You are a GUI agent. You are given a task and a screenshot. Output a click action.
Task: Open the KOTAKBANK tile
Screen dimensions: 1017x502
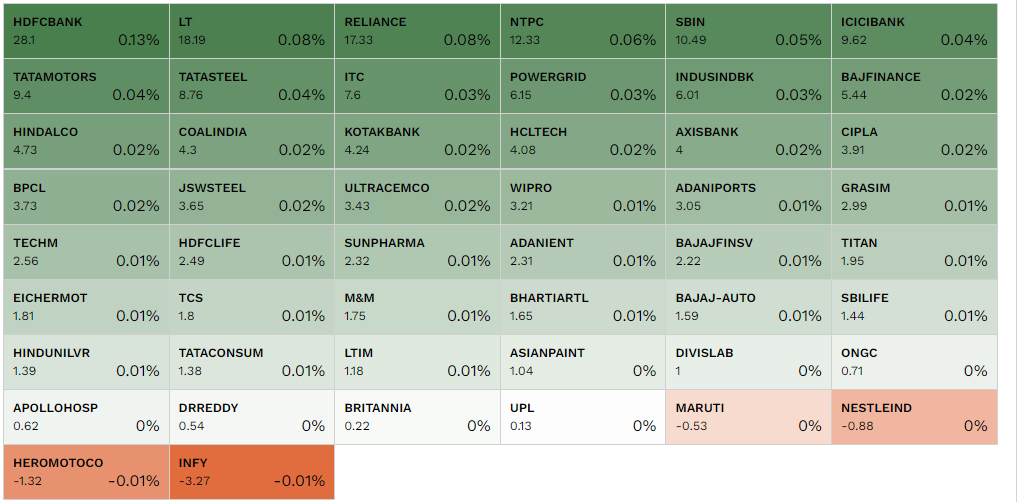click(417, 141)
